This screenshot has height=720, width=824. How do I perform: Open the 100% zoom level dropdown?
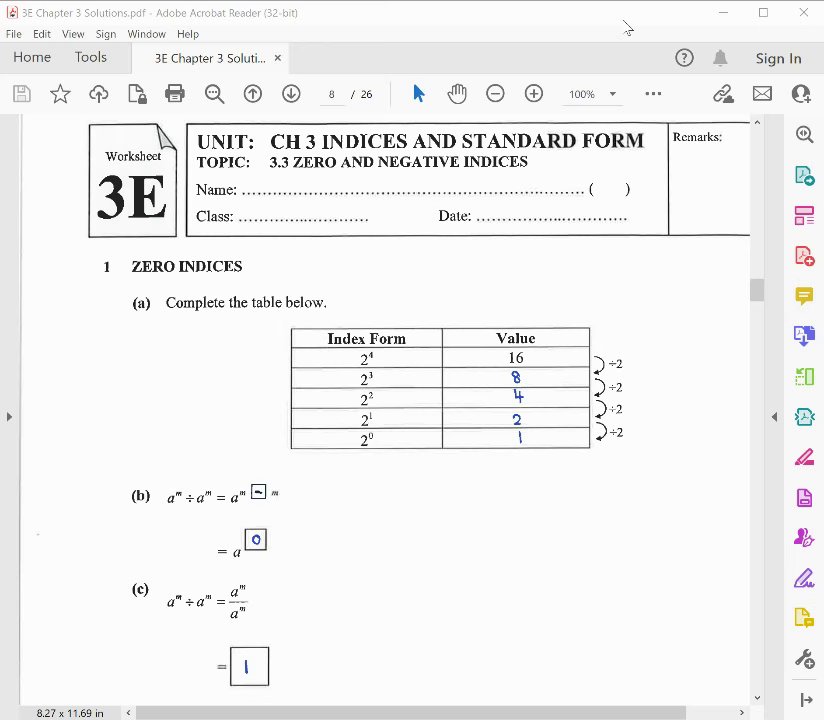[593, 94]
